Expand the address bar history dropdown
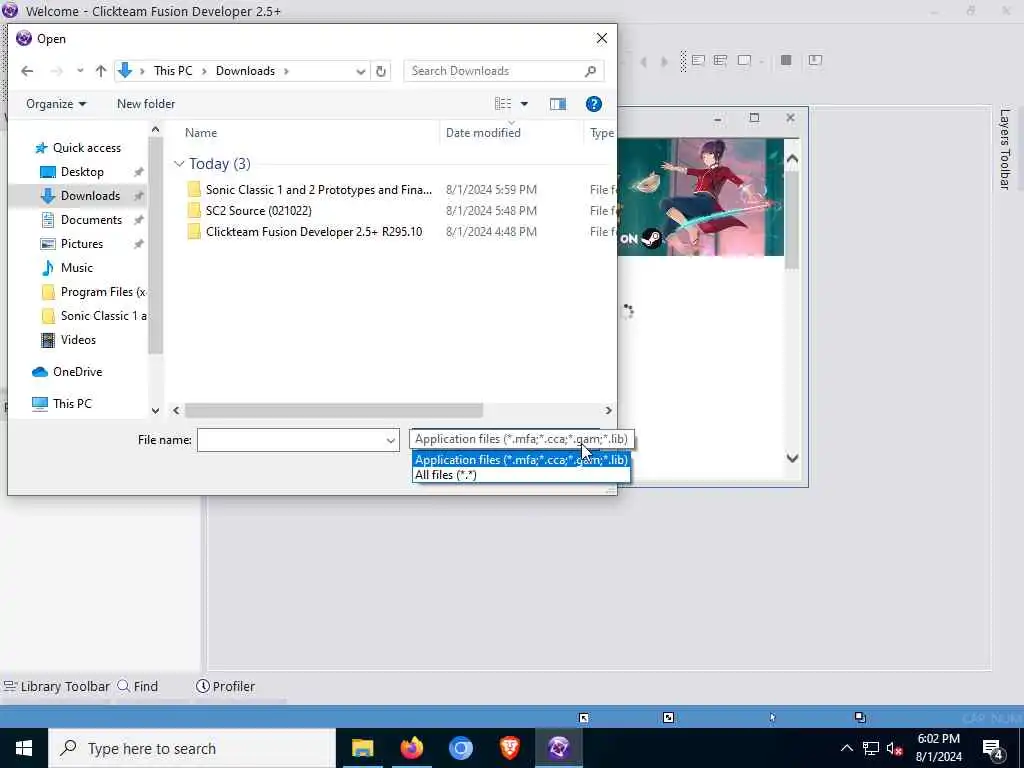Image resolution: width=1024 pixels, height=768 pixels. point(360,71)
